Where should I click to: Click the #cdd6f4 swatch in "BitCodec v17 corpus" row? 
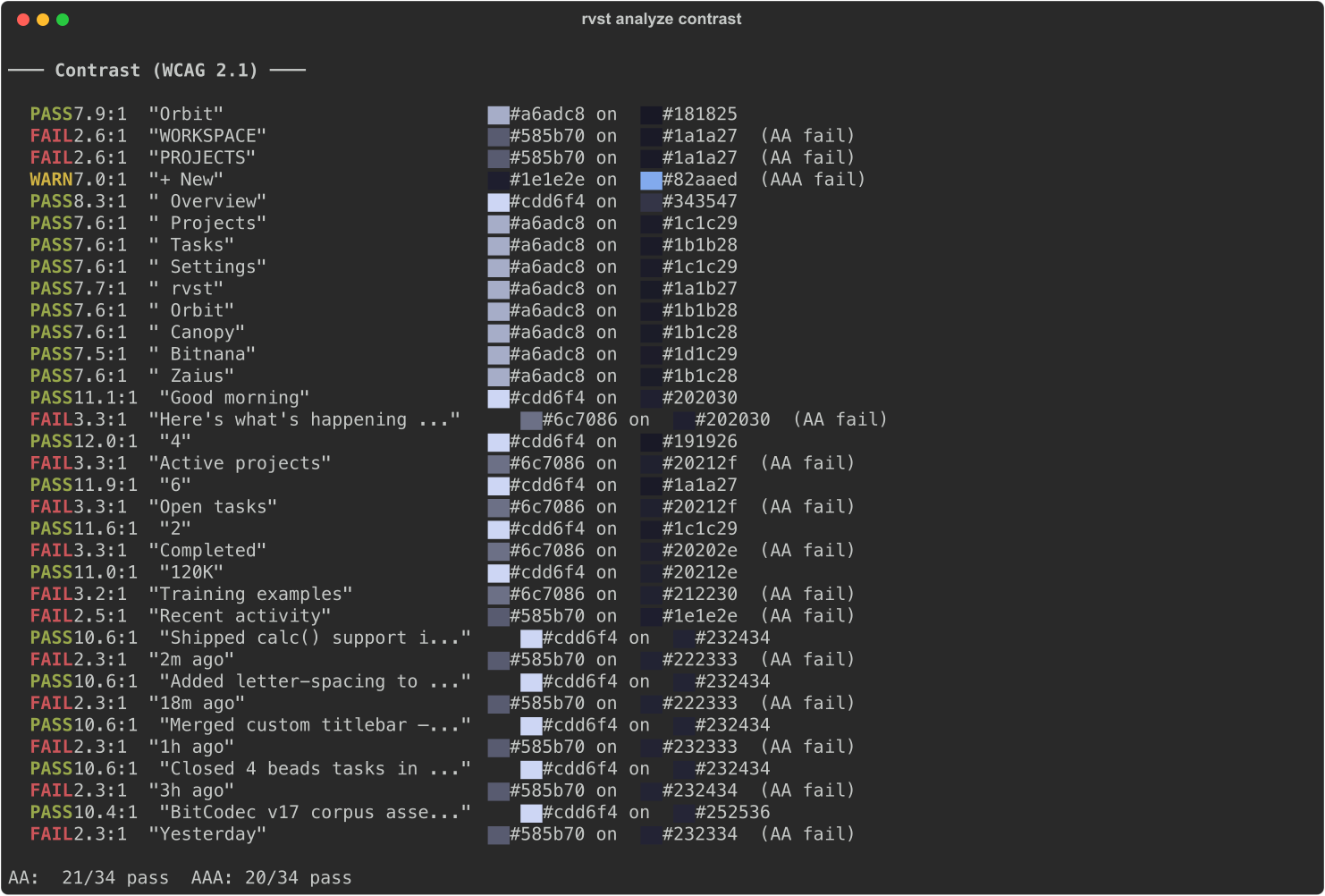(x=531, y=813)
